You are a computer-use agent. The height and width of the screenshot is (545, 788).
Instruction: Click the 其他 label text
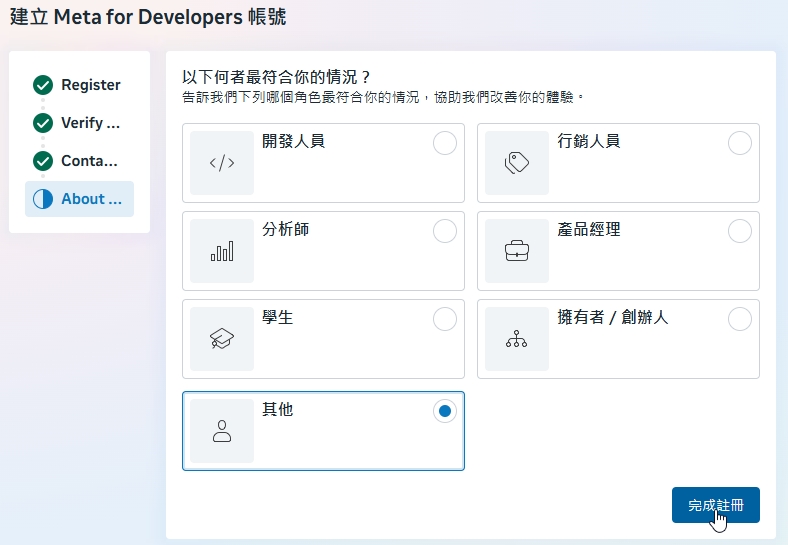click(277, 409)
